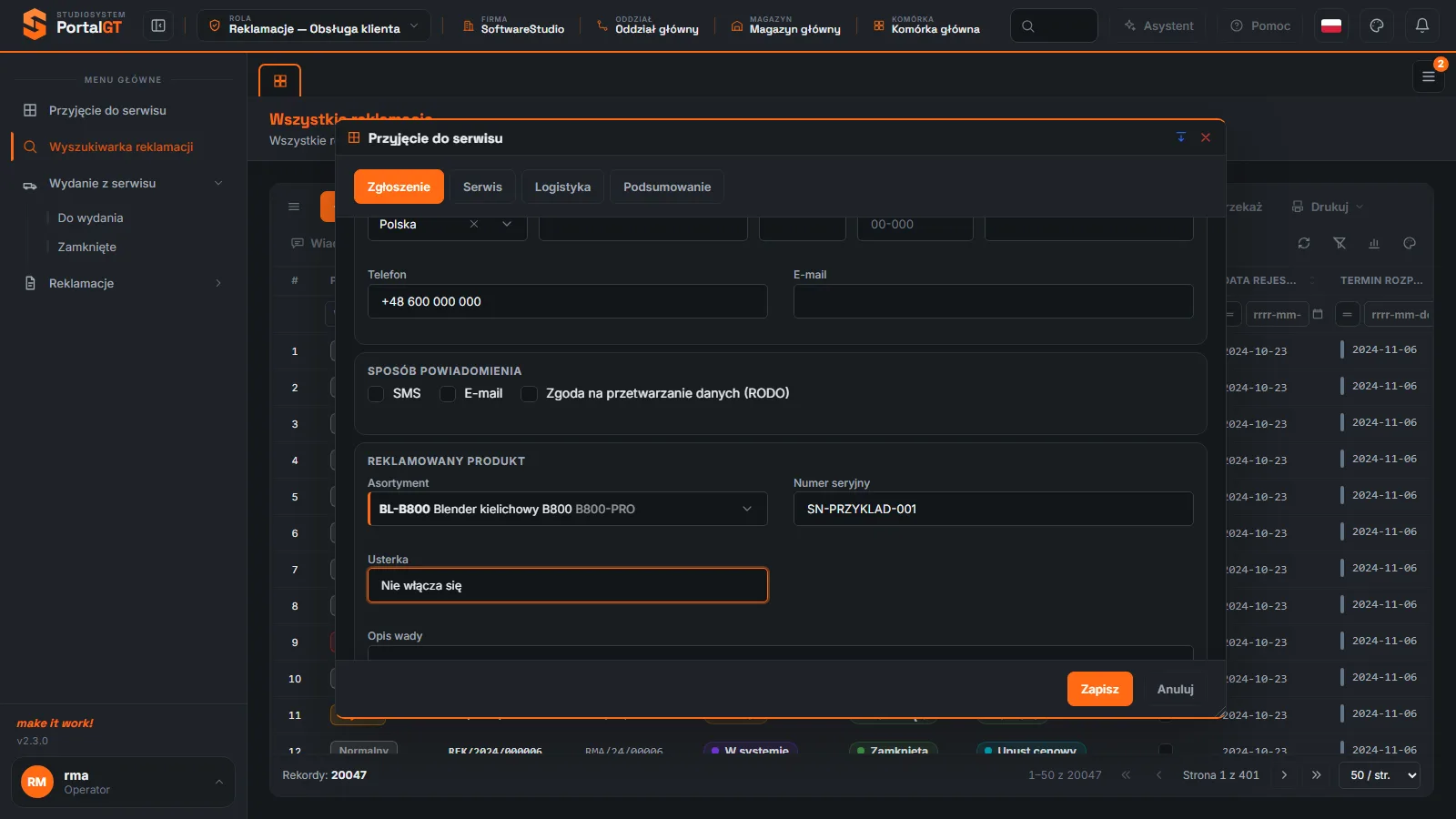Check RODO data processing consent
The width and height of the screenshot is (1456, 819).
(529, 394)
